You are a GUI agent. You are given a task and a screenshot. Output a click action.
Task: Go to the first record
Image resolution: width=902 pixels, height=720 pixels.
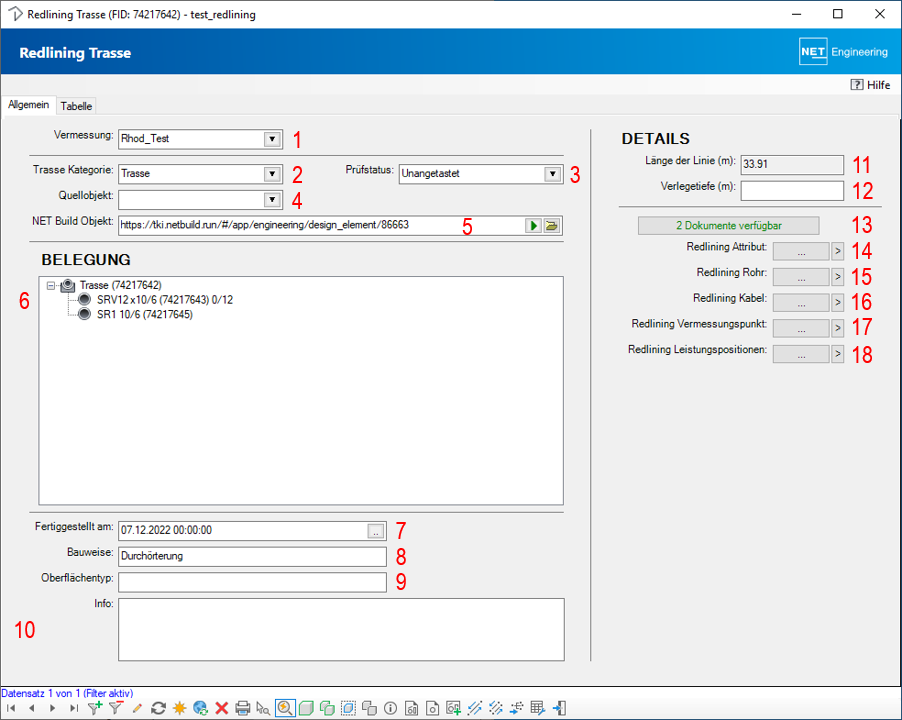pos(11,708)
